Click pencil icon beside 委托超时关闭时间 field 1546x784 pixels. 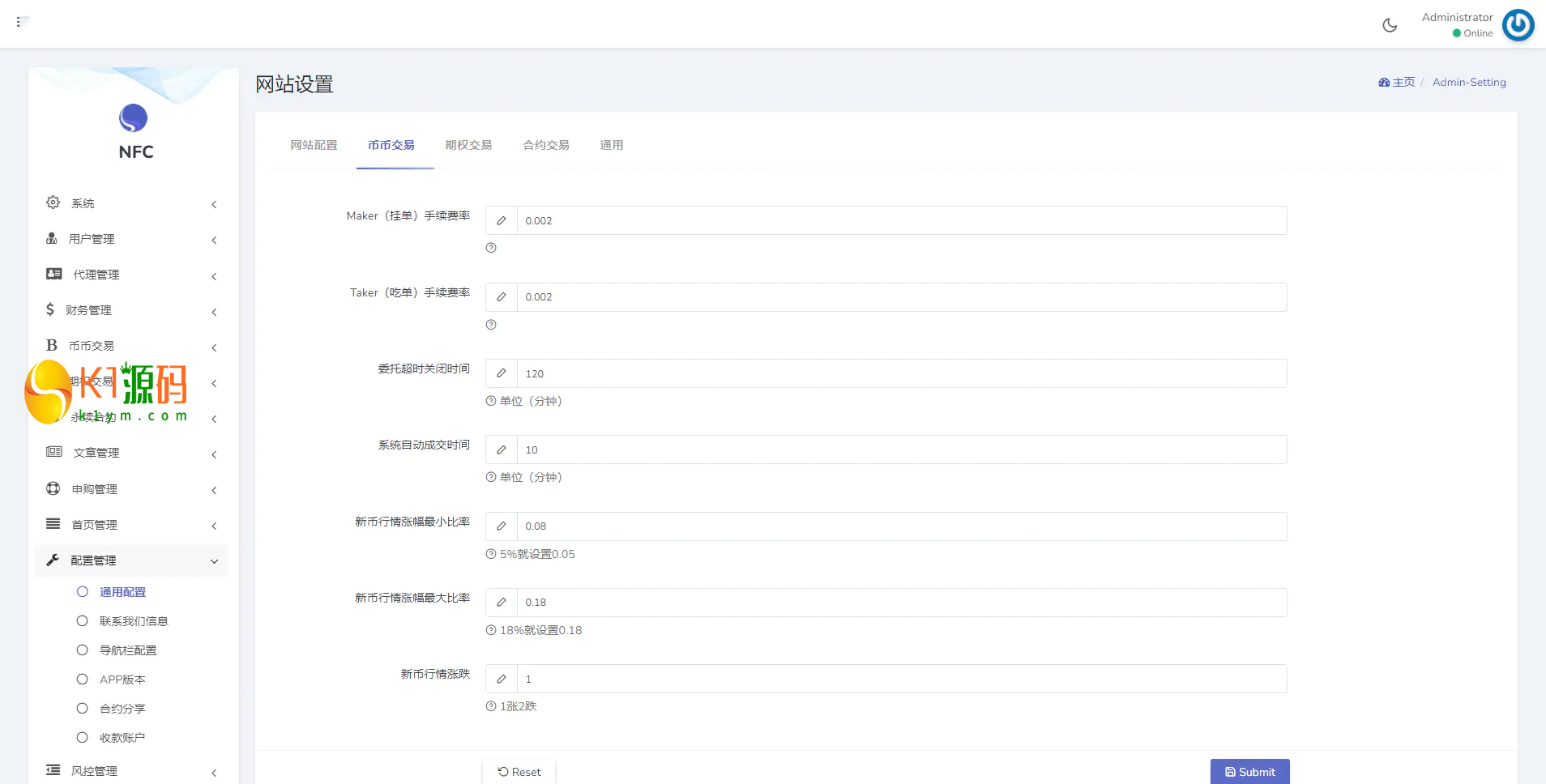click(502, 373)
